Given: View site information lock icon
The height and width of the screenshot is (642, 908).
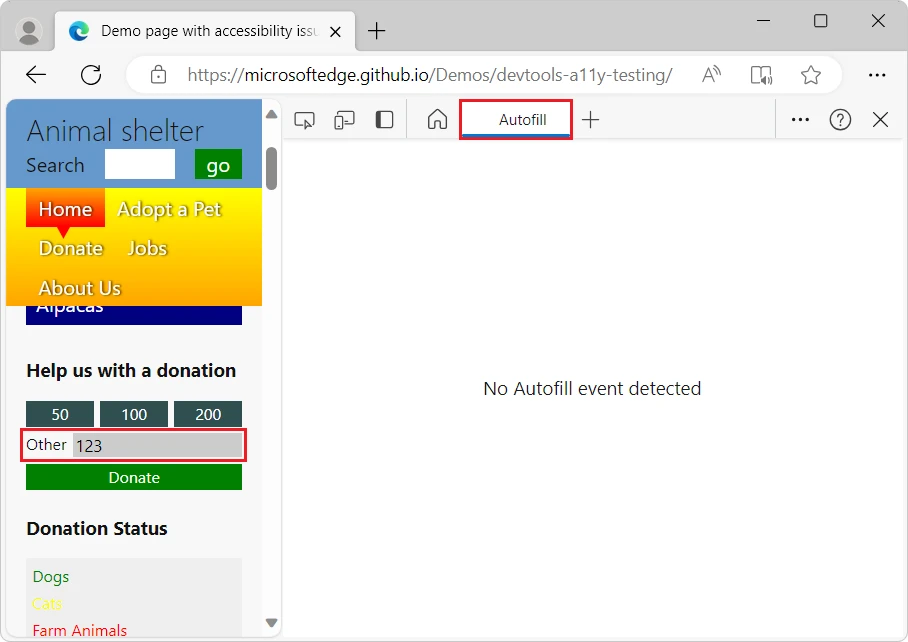Looking at the screenshot, I should (x=158, y=75).
